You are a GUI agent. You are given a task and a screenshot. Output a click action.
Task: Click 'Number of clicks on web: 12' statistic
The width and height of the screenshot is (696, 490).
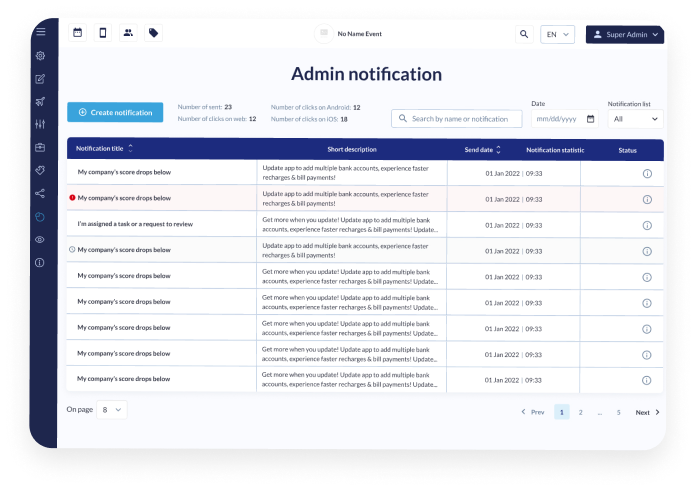click(217, 119)
